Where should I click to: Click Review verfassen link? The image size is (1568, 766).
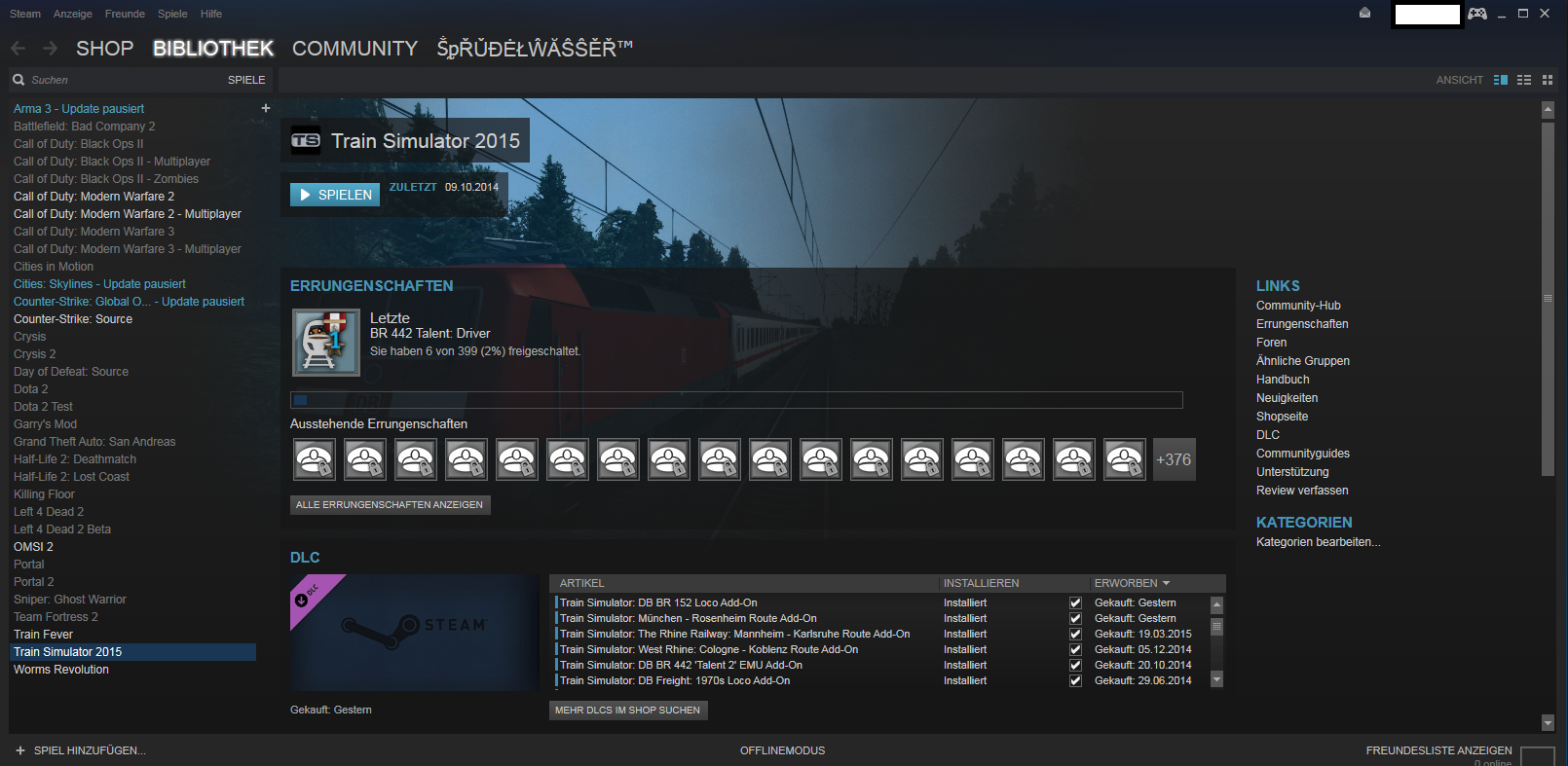click(x=1302, y=491)
